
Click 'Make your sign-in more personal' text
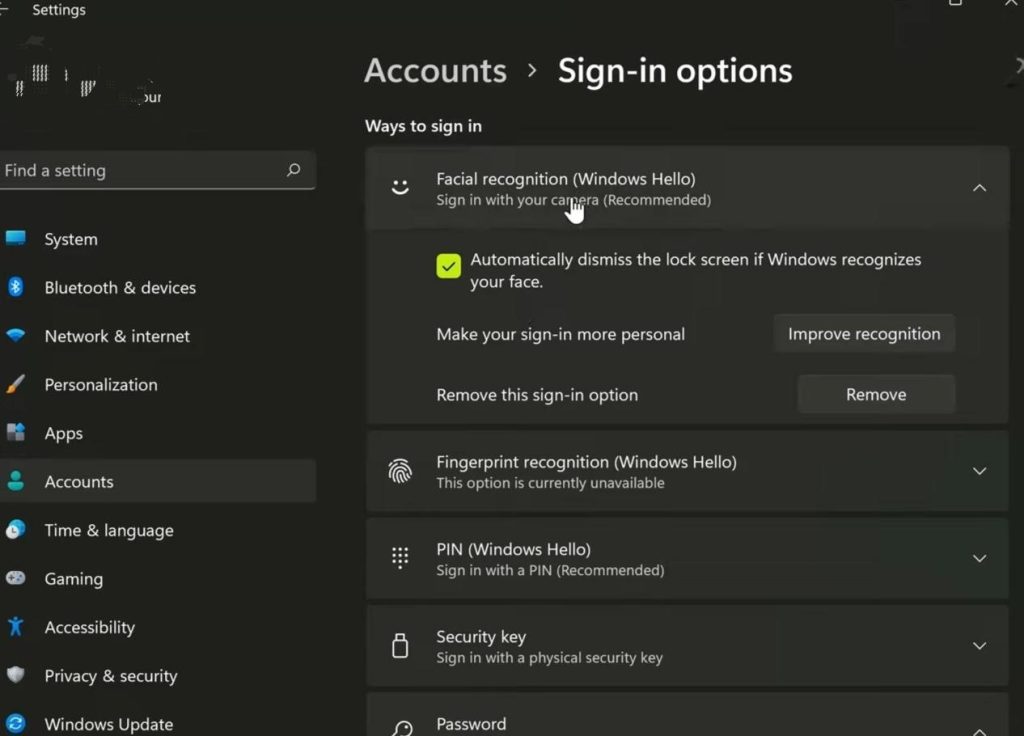560,334
